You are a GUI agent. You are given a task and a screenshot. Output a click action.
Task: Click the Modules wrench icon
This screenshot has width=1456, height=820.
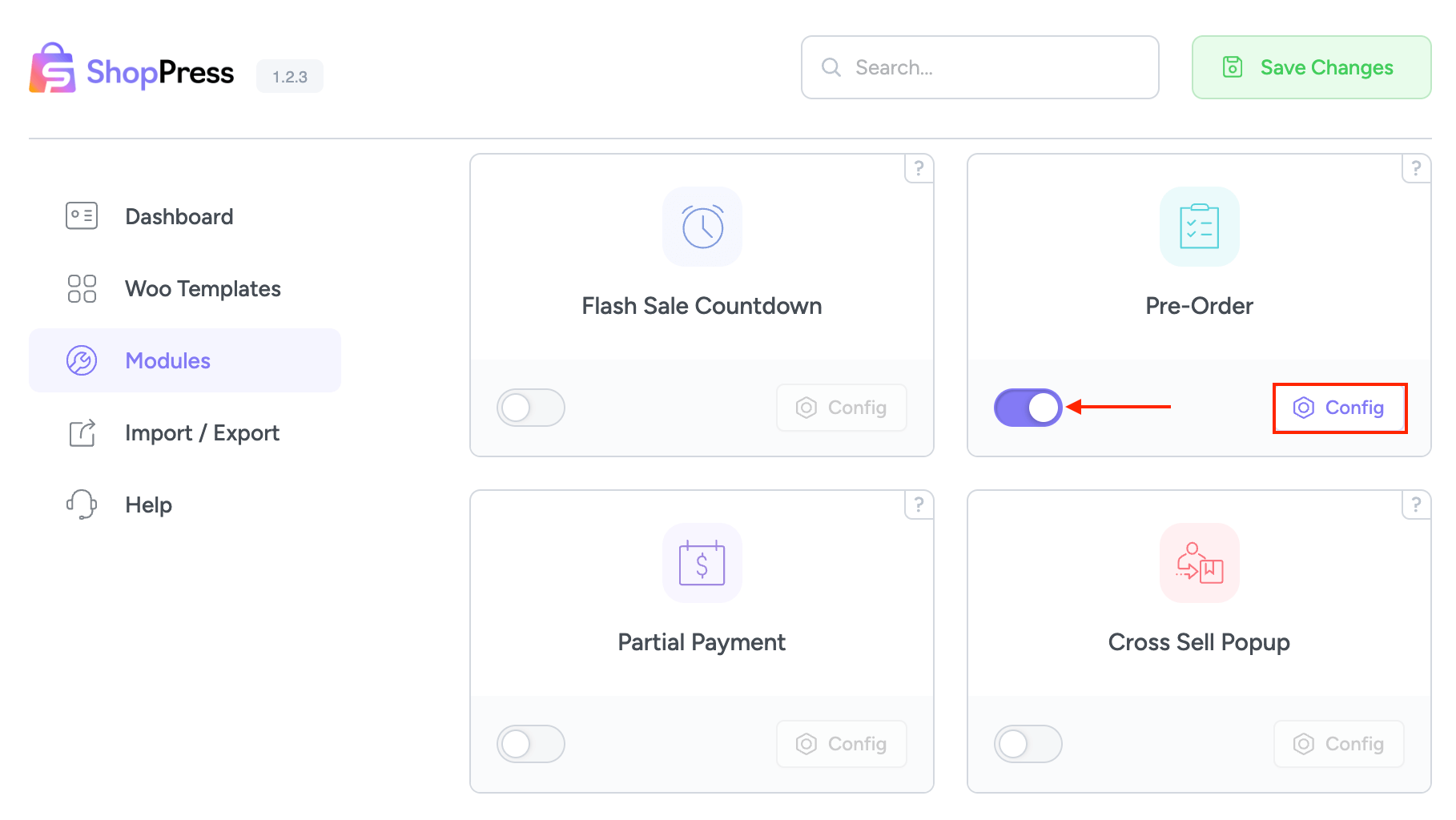tap(80, 360)
